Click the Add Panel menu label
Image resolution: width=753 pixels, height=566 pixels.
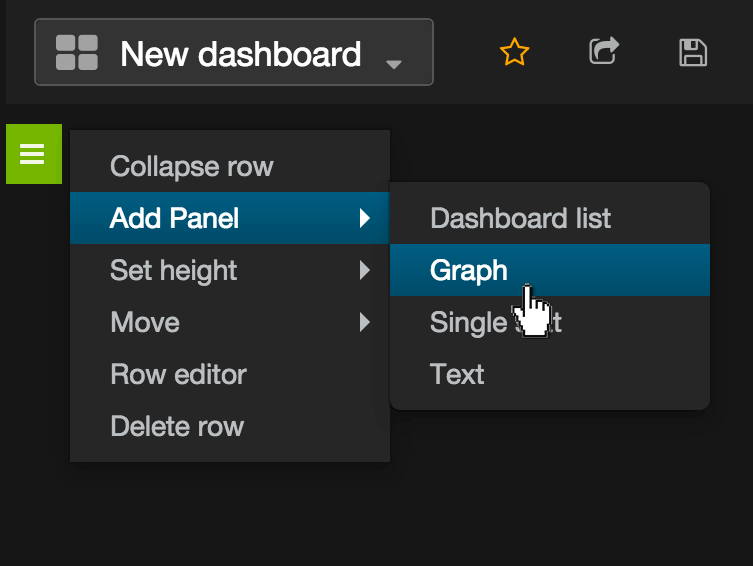[x=174, y=218]
